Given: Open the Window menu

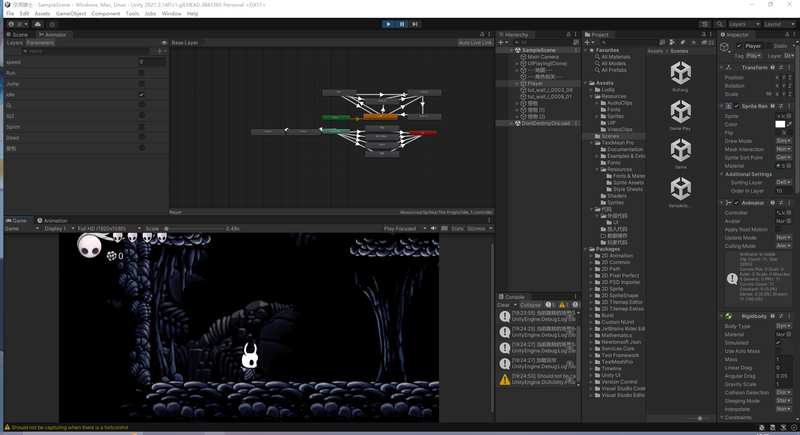Looking at the screenshot, I should [171, 14].
